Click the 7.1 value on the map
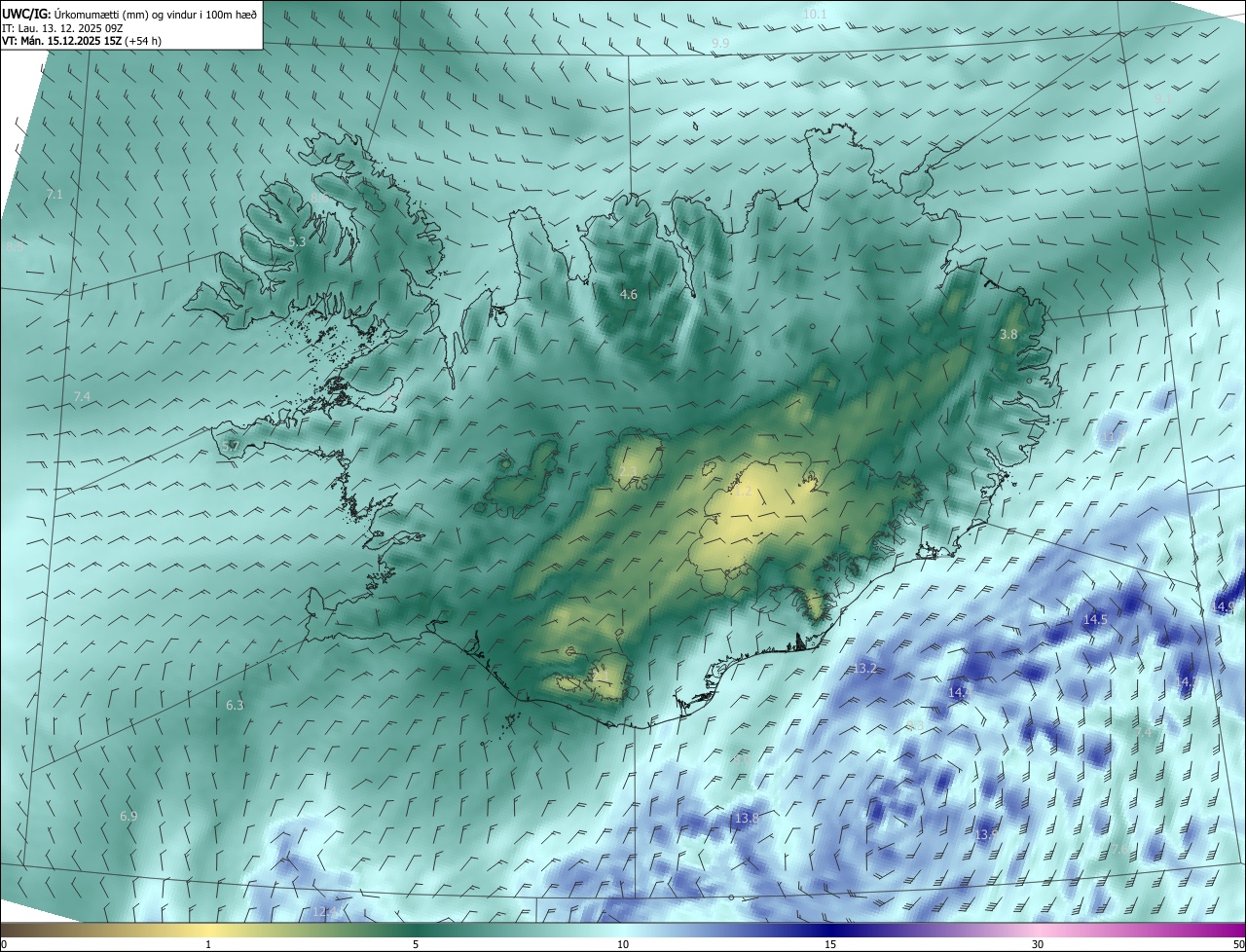 (x=55, y=195)
